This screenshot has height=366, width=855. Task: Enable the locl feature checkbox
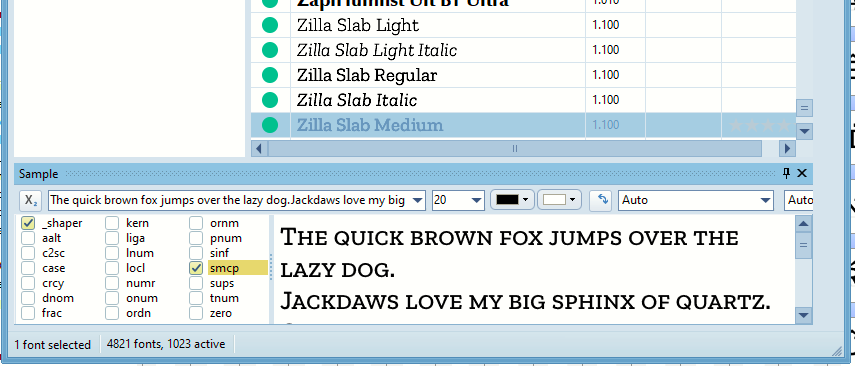(112, 268)
